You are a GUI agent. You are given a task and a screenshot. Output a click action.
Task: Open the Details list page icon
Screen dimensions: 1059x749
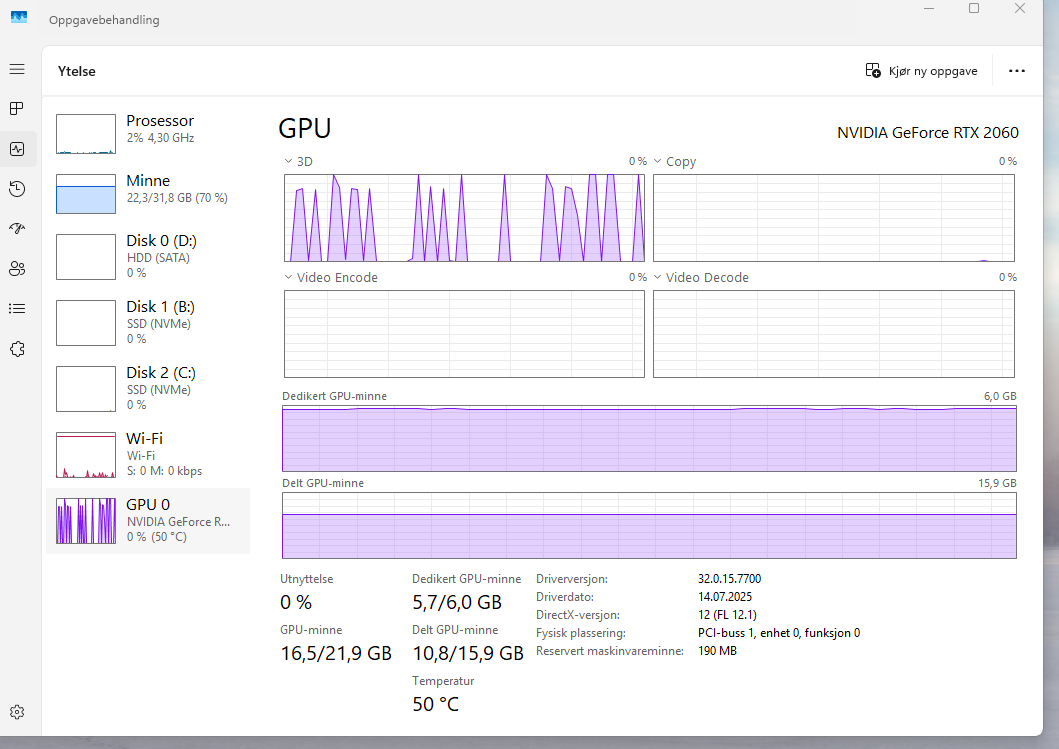[x=17, y=308]
